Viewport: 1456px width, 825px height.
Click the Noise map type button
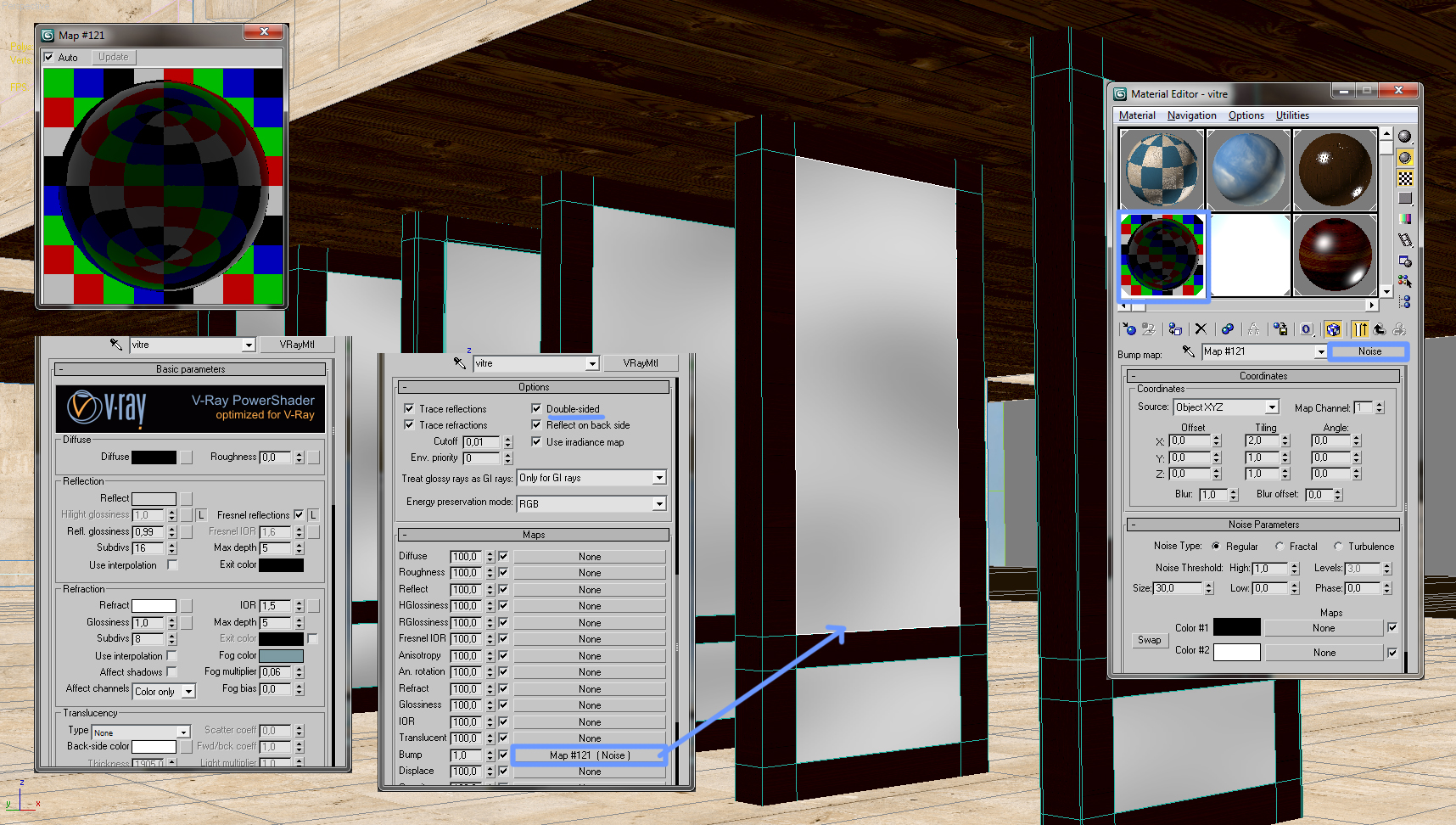(x=1369, y=351)
